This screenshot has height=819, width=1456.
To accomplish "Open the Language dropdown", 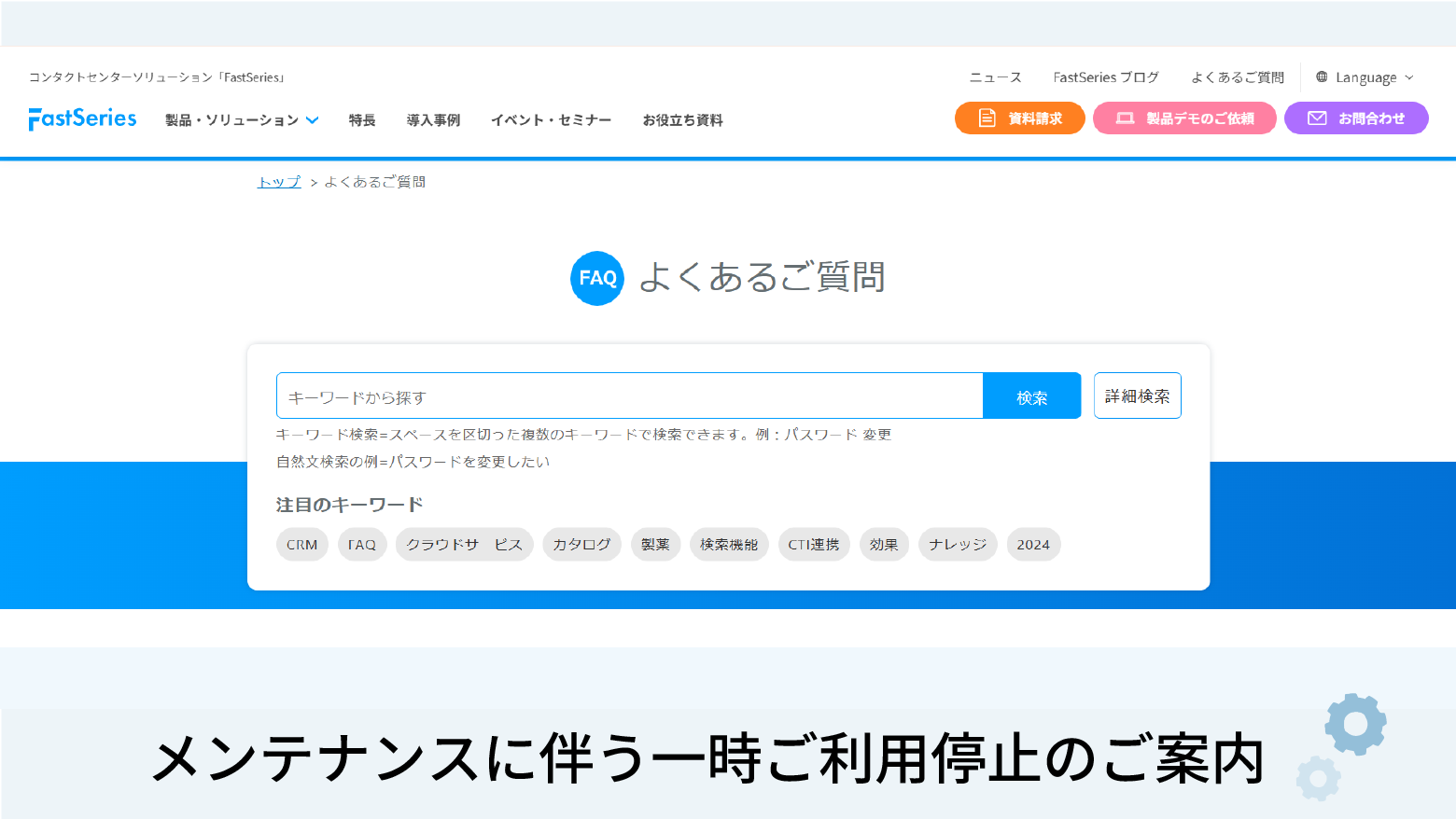I will pyautogui.click(x=1365, y=76).
